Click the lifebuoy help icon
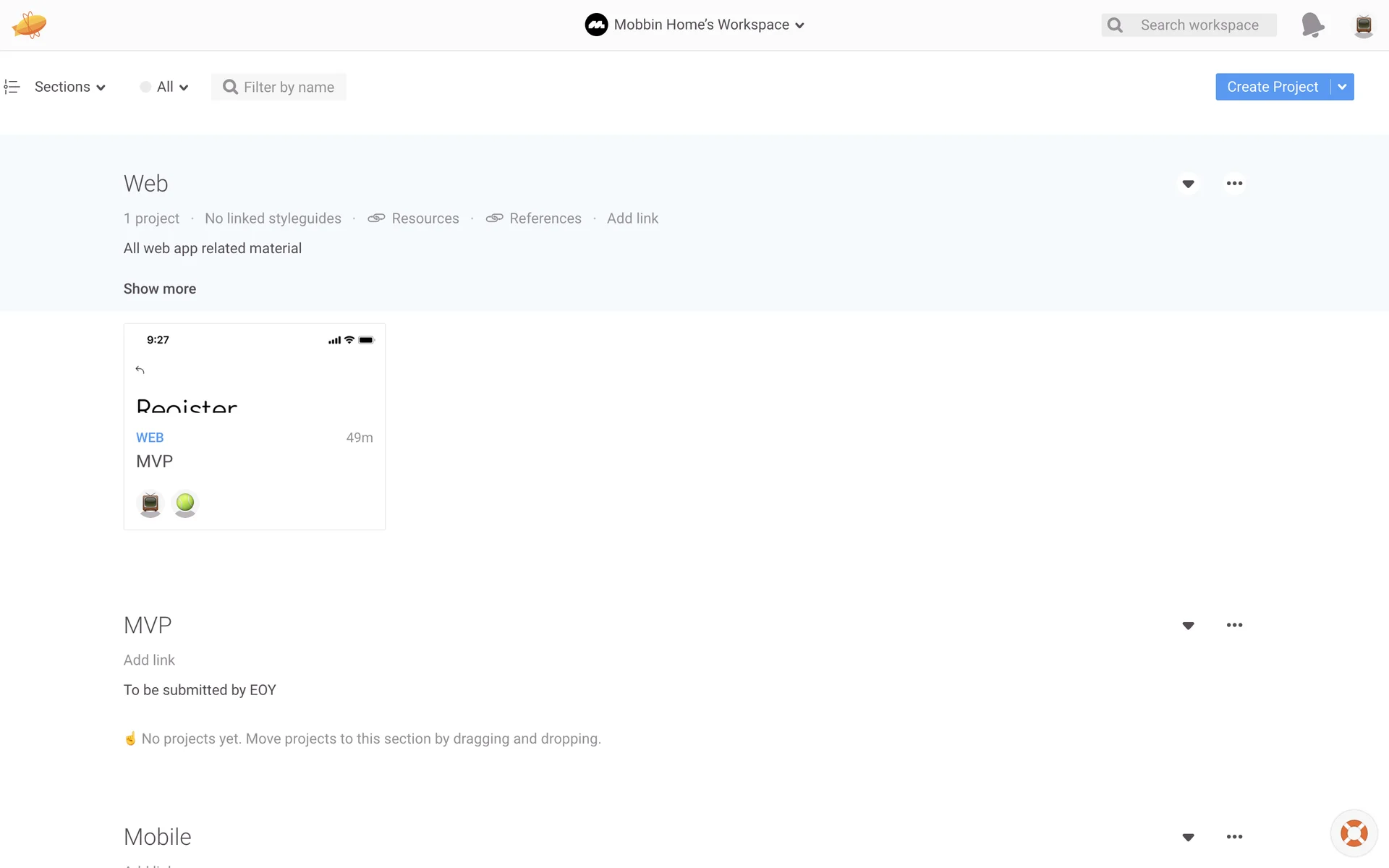Image resolution: width=1389 pixels, height=868 pixels. click(x=1354, y=833)
